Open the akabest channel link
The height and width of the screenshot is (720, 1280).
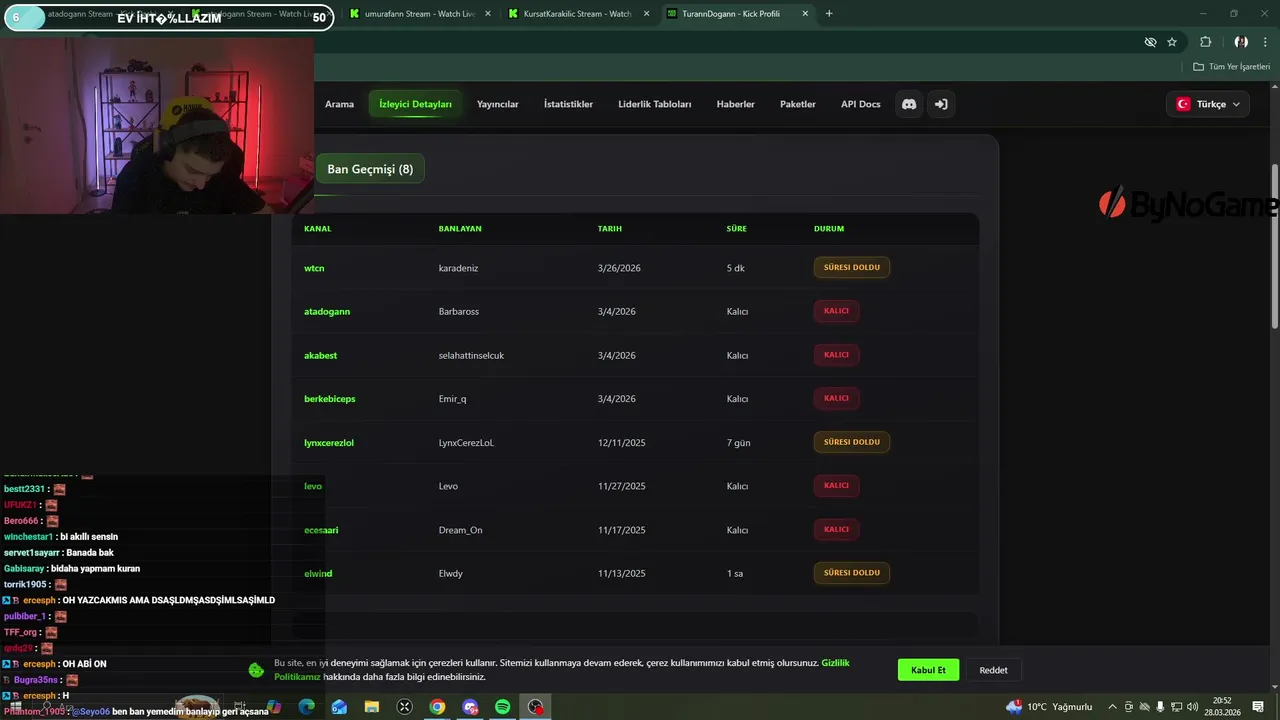[x=321, y=355]
